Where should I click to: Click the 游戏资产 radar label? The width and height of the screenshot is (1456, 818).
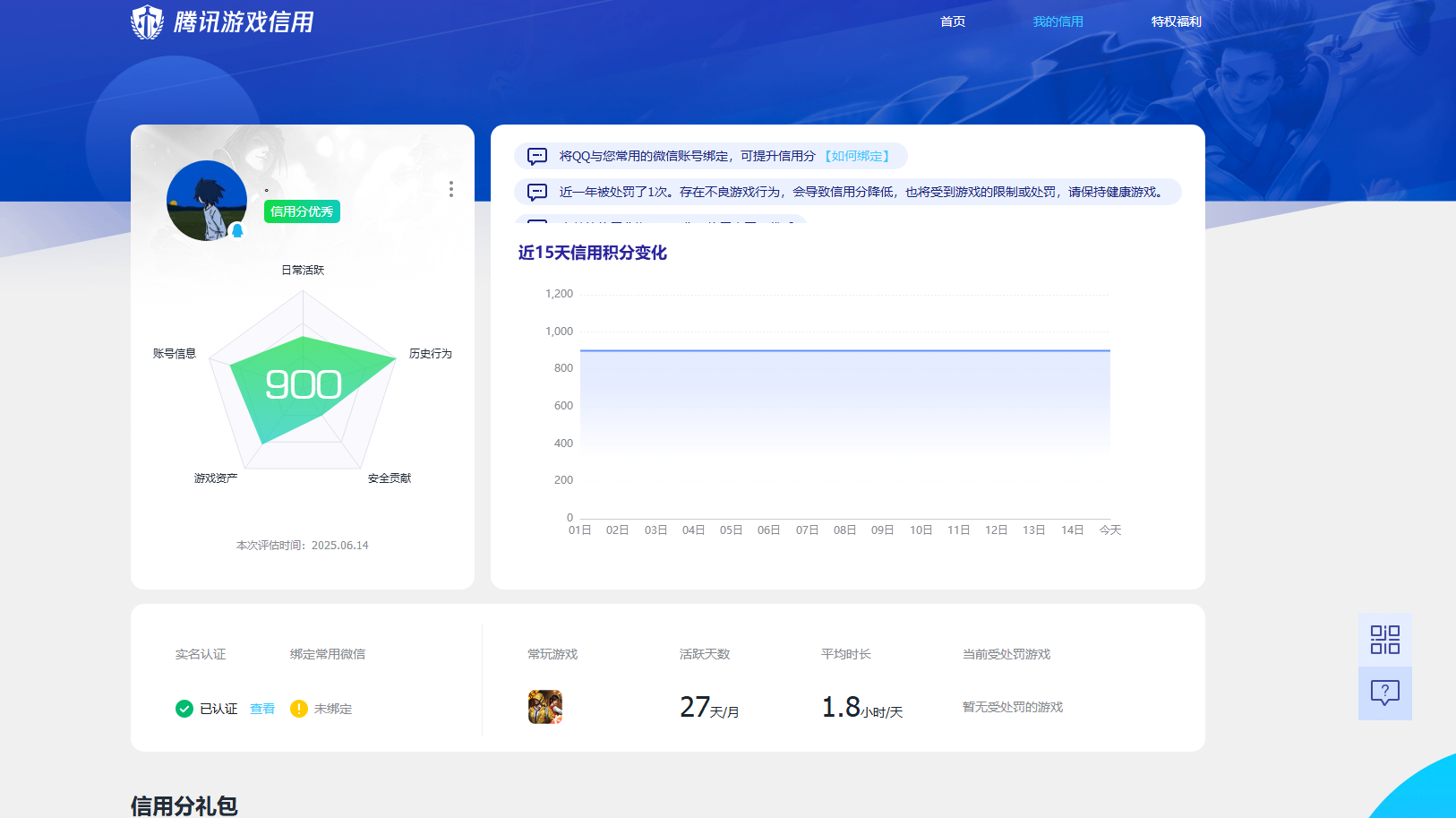pyautogui.click(x=216, y=478)
